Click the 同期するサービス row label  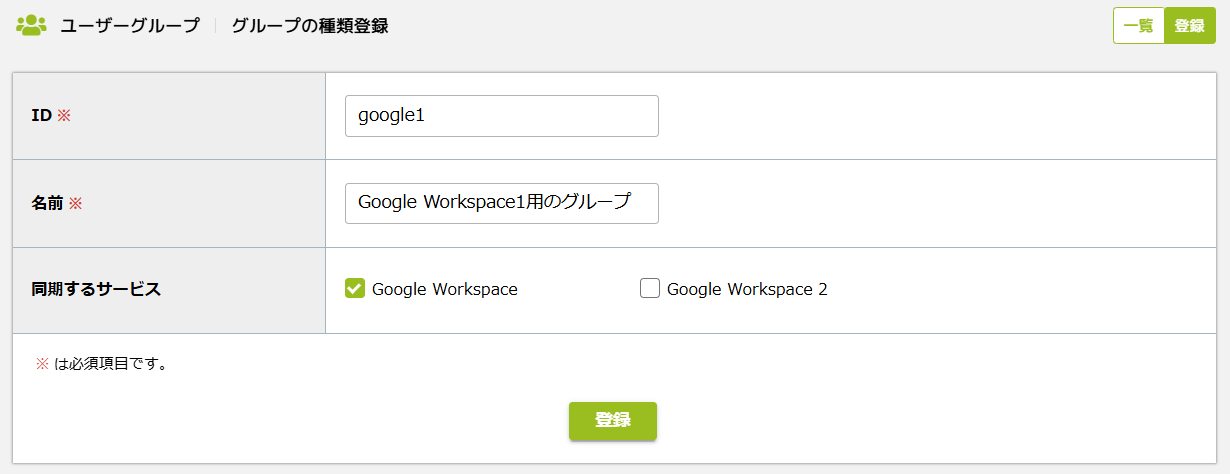click(x=96, y=289)
